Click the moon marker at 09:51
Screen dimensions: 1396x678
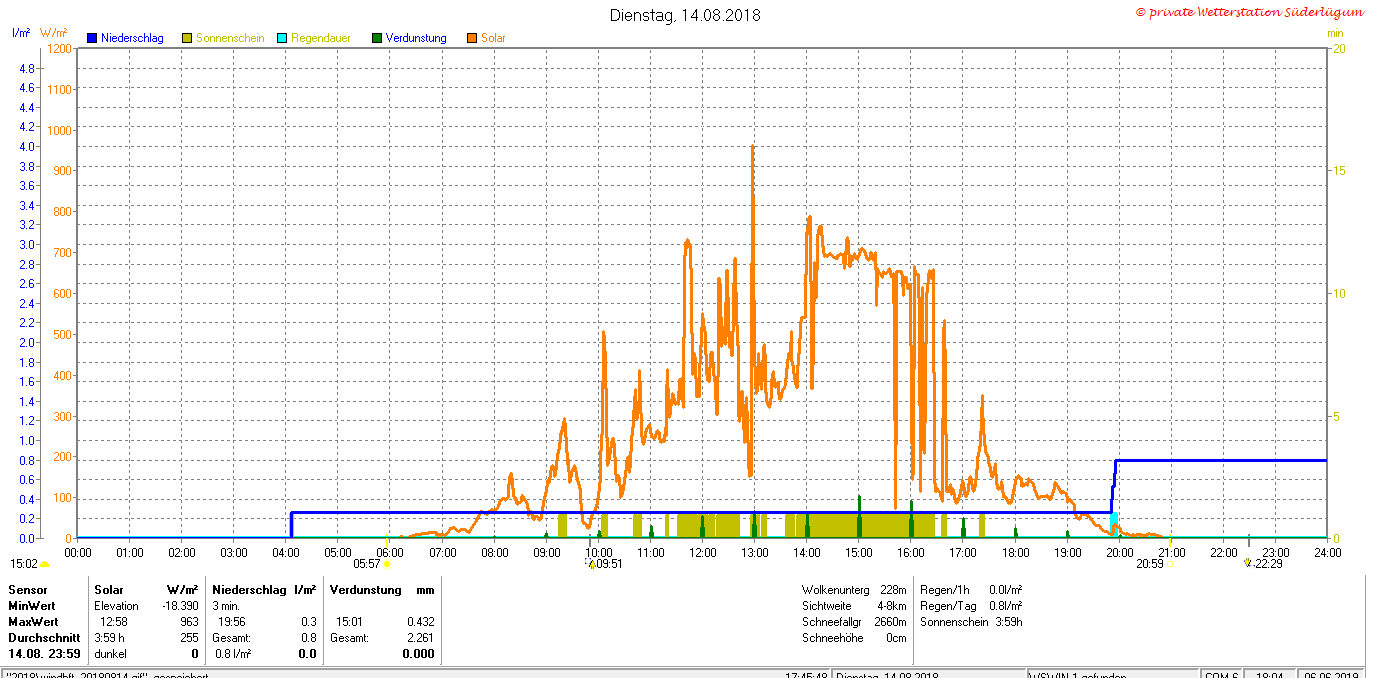(x=591, y=564)
